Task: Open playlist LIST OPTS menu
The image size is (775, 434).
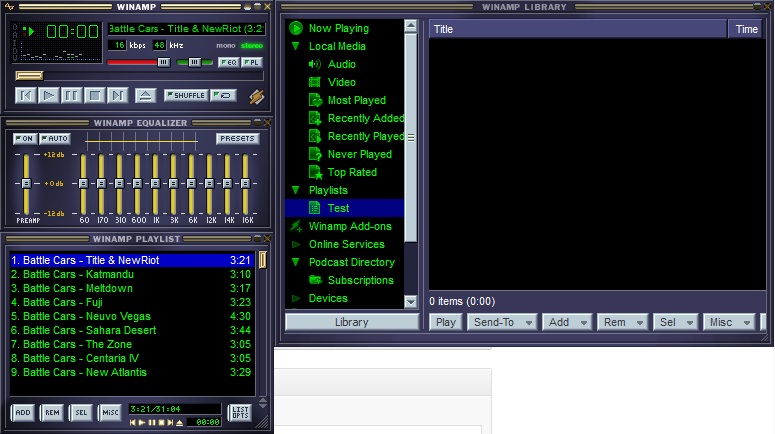Action: [240, 412]
